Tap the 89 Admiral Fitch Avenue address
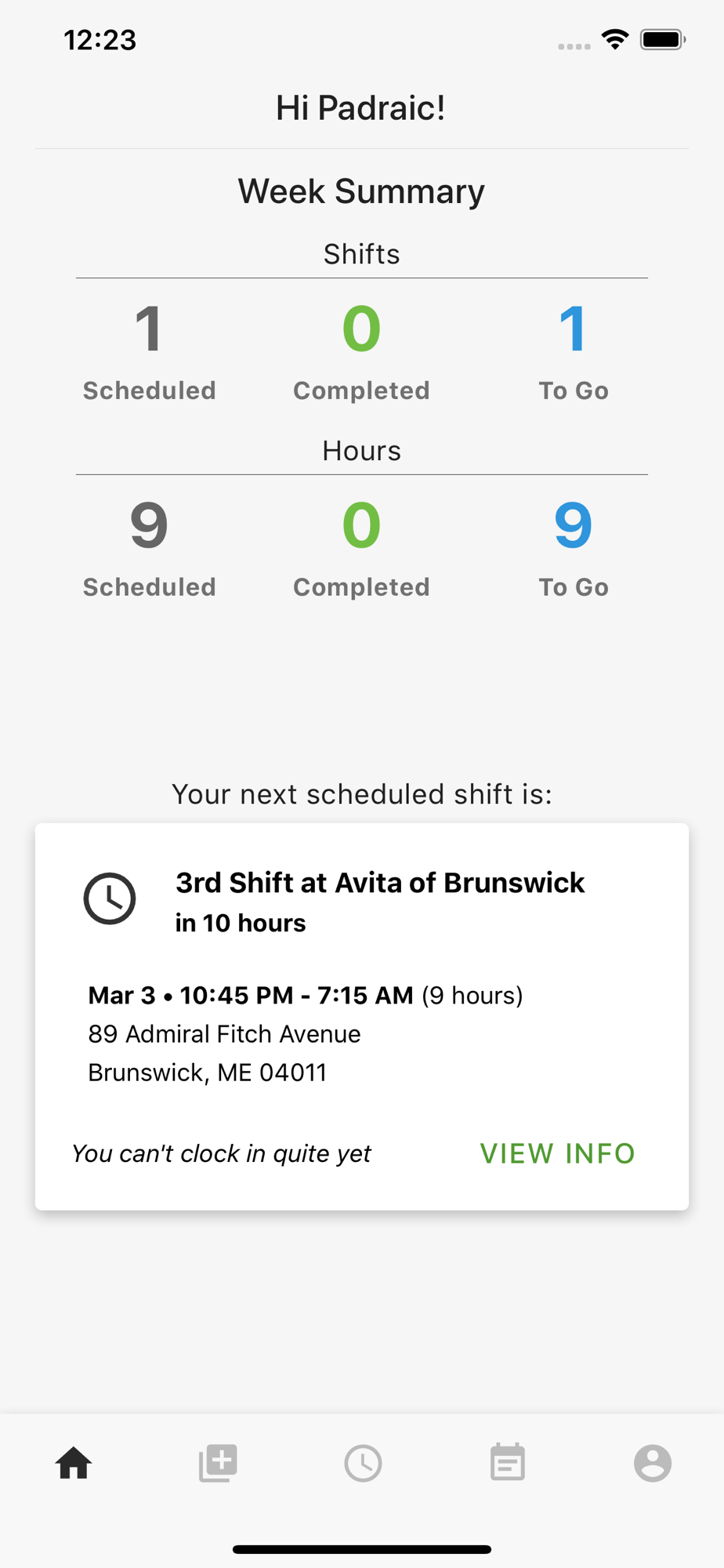The width and height of the screenshot is (724, 1568). pyautogui.click(x=224, y=1034)
